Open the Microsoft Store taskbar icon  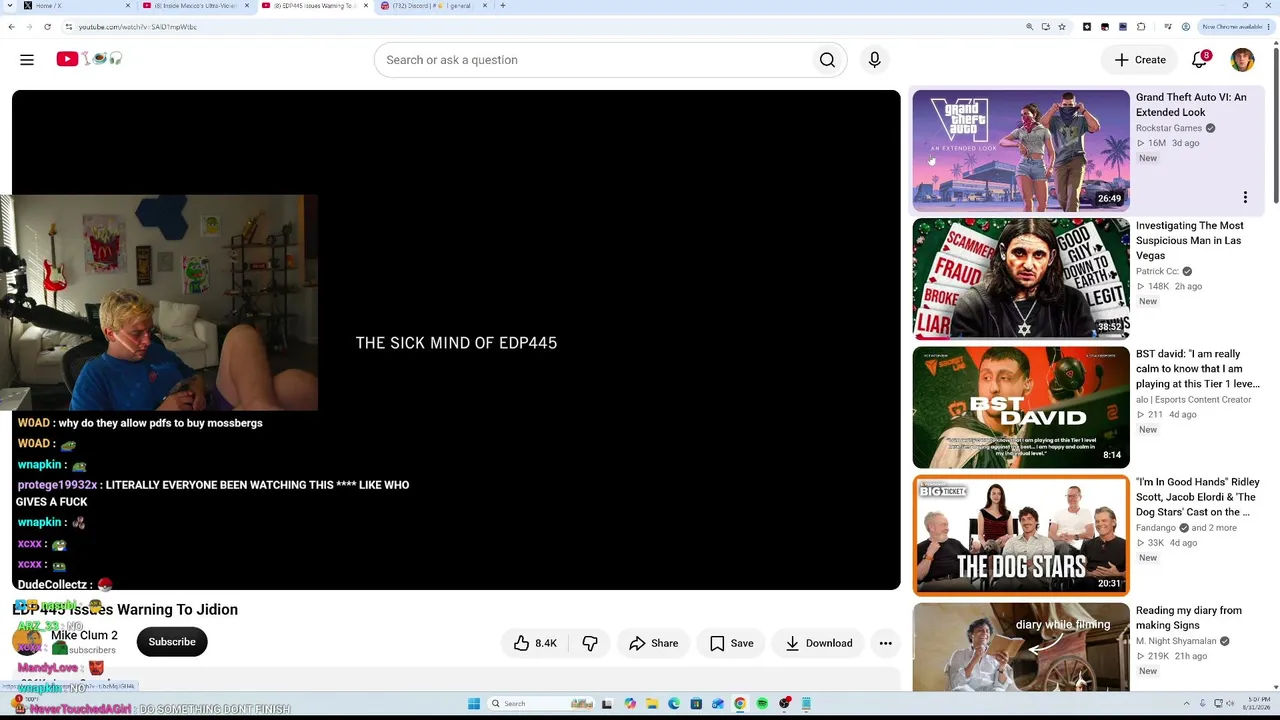pyautogui.click(x=696, y=704)
